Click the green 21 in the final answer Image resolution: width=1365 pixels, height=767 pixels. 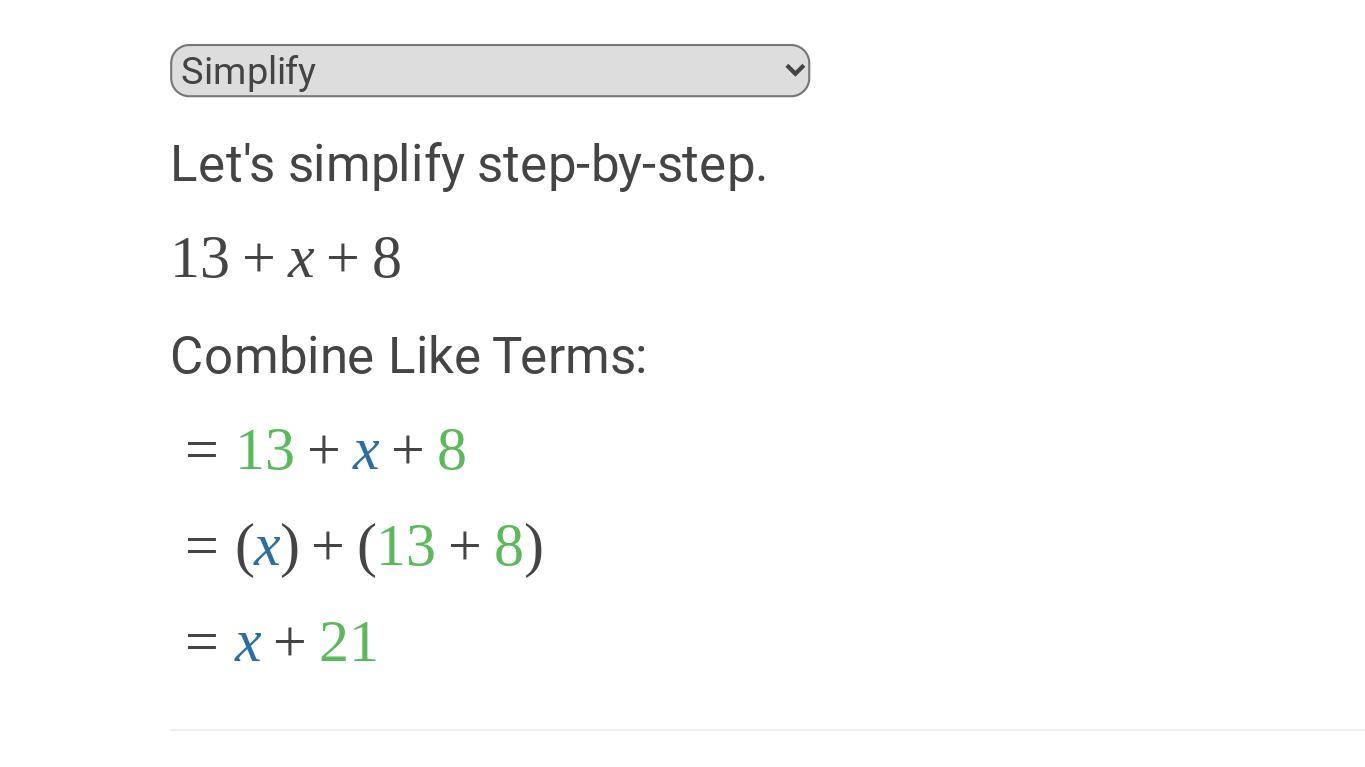point(348,642)
